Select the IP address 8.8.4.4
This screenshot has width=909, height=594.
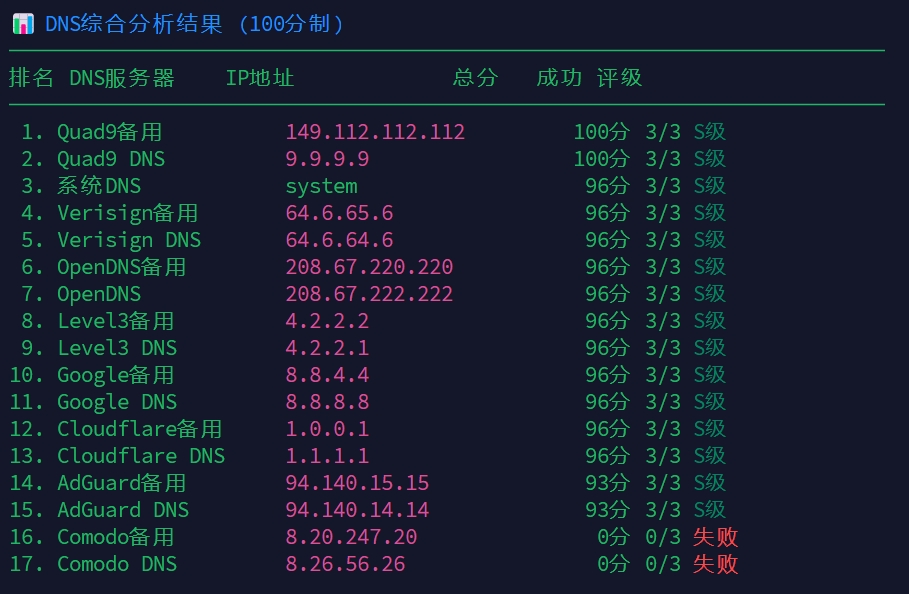[327, 375]
